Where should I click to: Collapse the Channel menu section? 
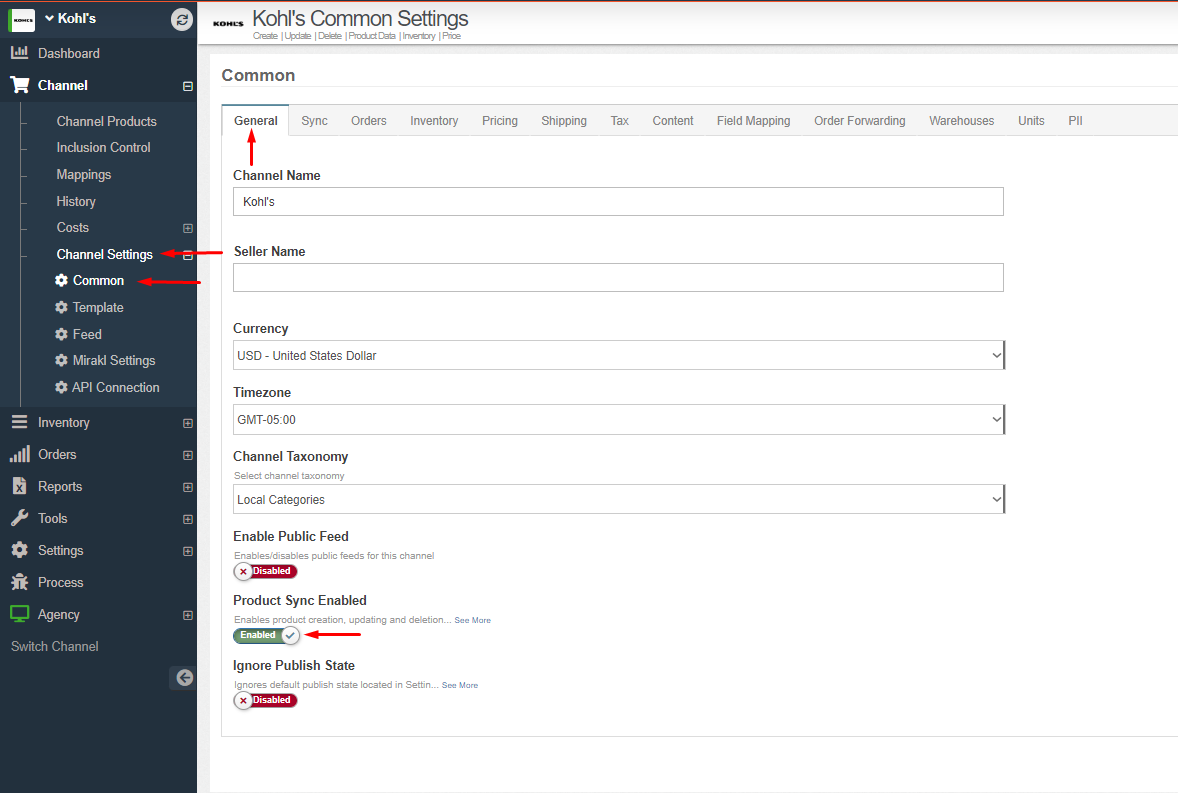point(188,86)
